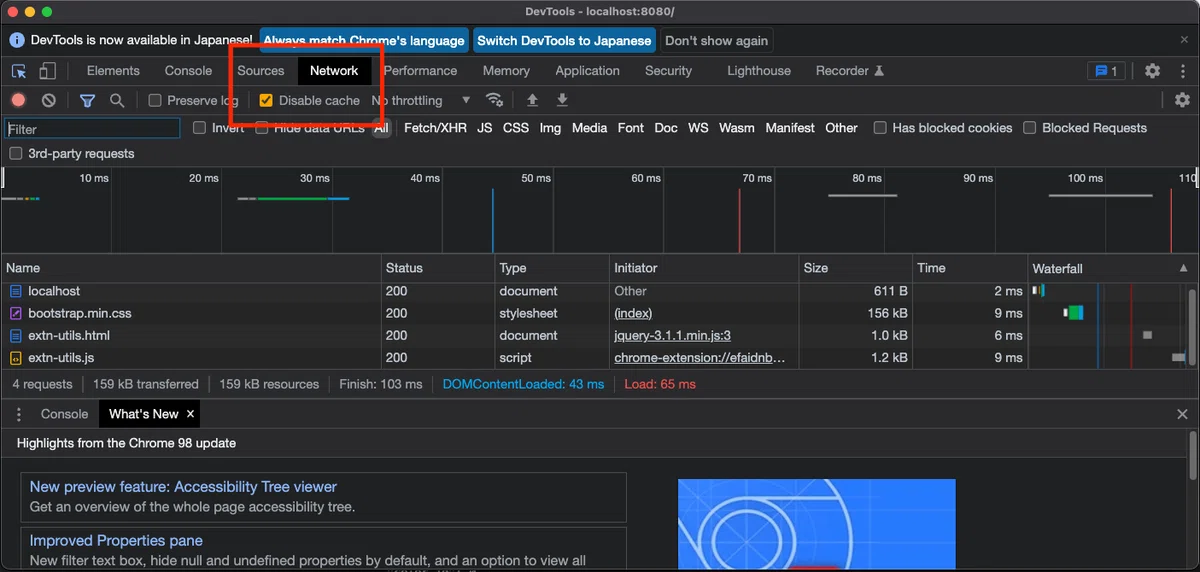The width and height of the screenshot is (1200, 572).
Task: Click the What's New blue illustration thumbnail
Action: 817,525
